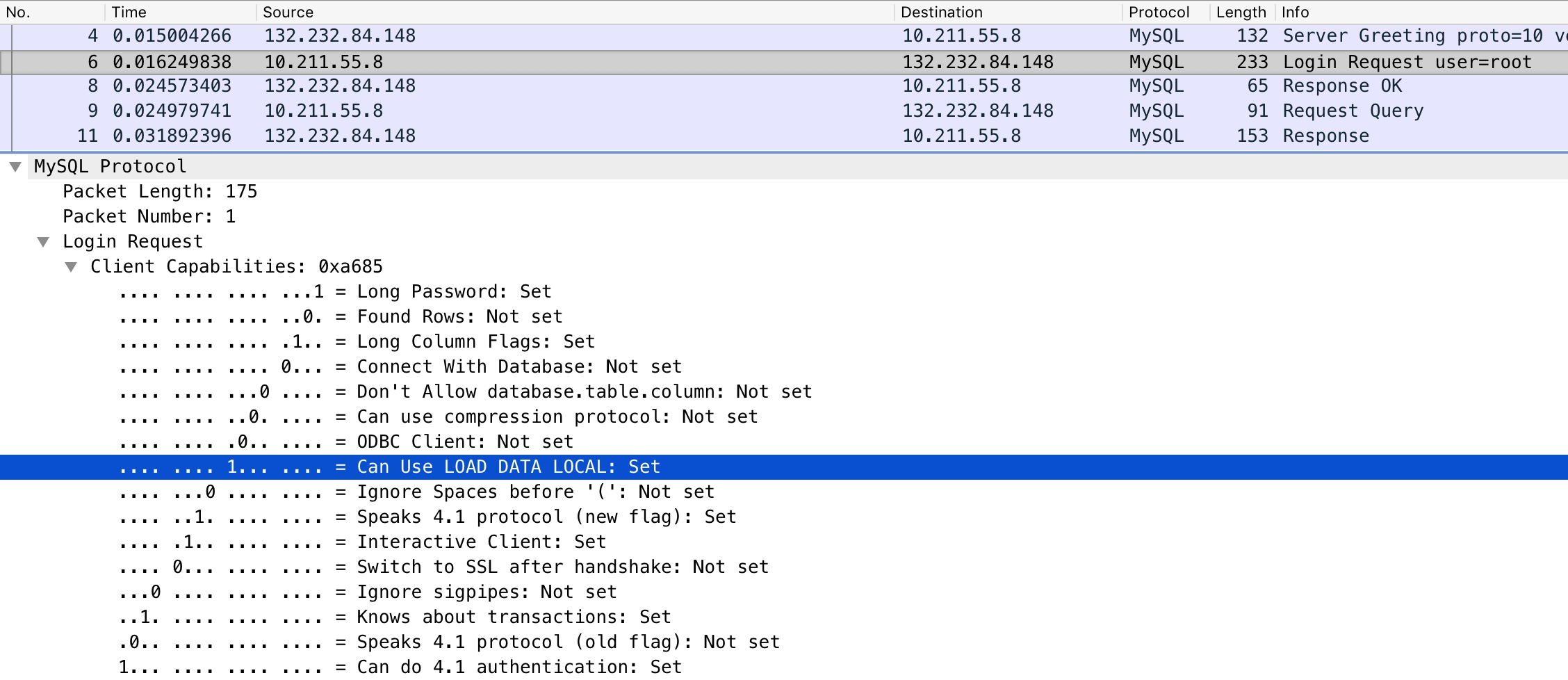The image size is (1568, 680).
Task: Click destination 132.232.84.148 in packet 6
Action: pos(978,63)
